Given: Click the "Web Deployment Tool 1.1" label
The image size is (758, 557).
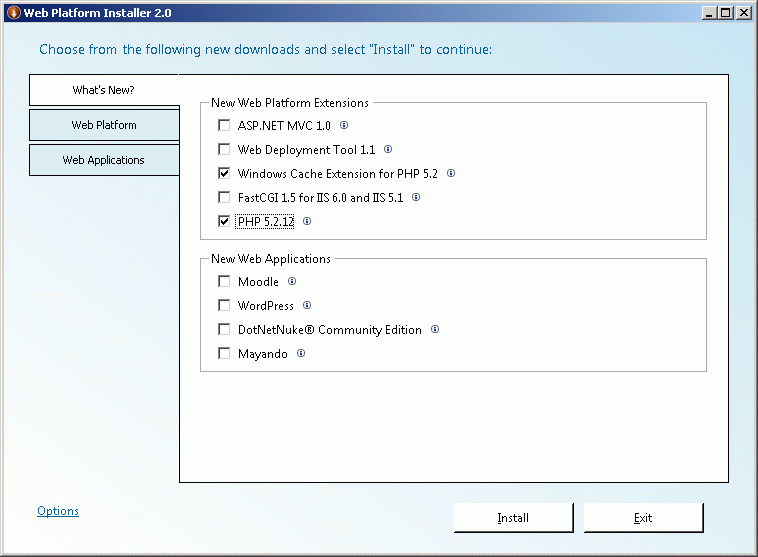Looking at the screenshot, I should coord(306,150).
